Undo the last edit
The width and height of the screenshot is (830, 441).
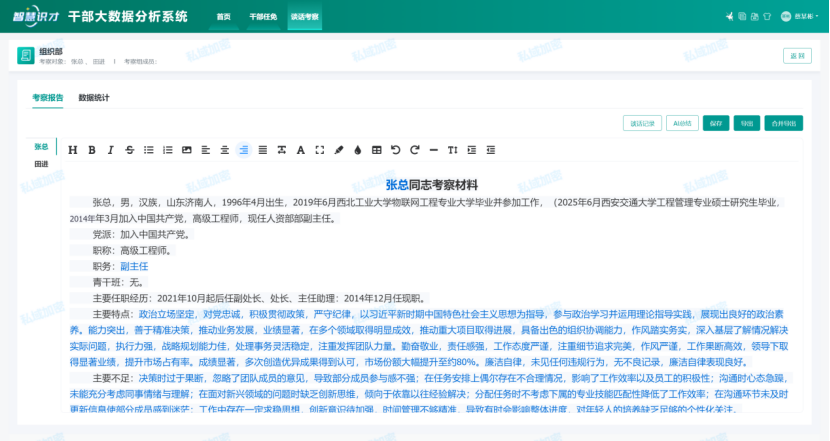pos(395,150)
